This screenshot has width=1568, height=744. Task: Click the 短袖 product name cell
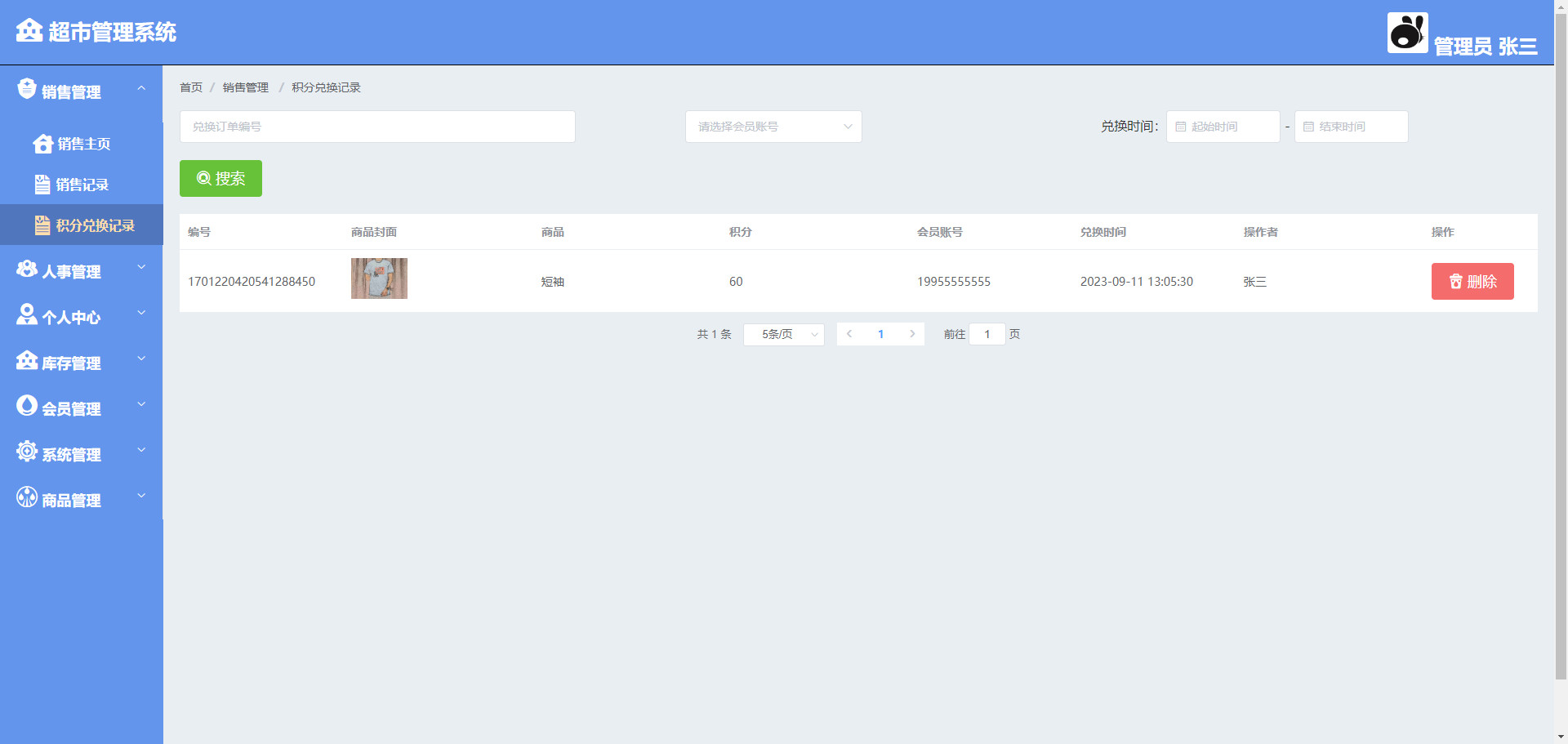[553, 282]
